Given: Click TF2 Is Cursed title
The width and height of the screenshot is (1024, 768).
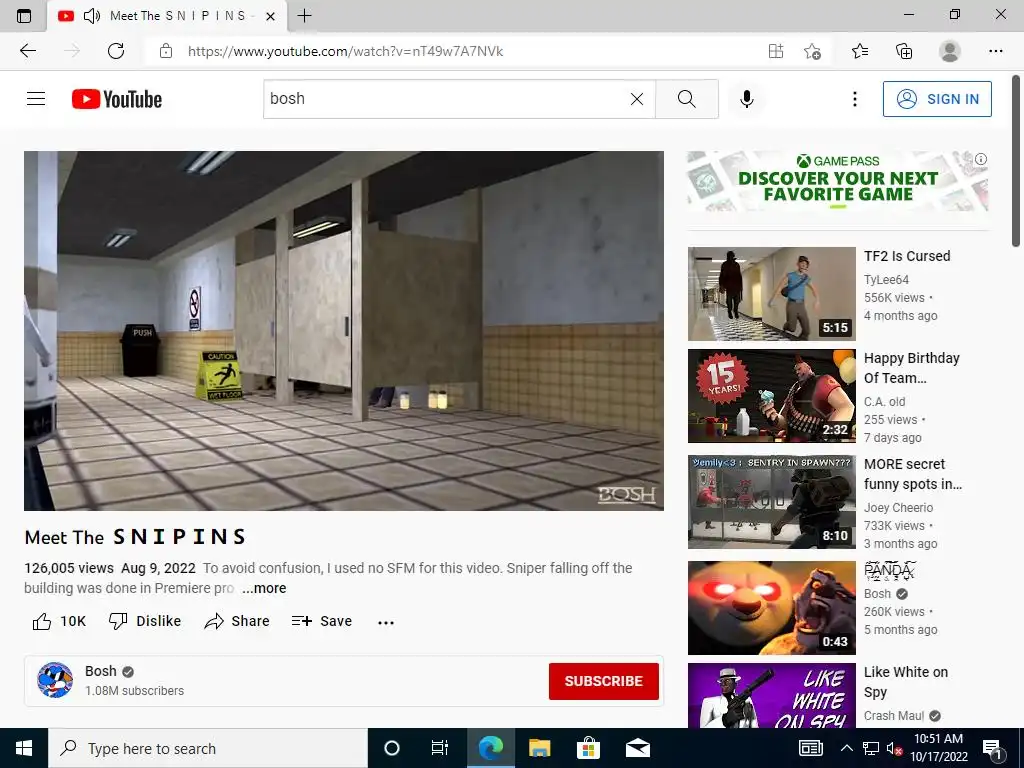Looking at the screenshot, I should pyautogui.click(x=907, y=256).
